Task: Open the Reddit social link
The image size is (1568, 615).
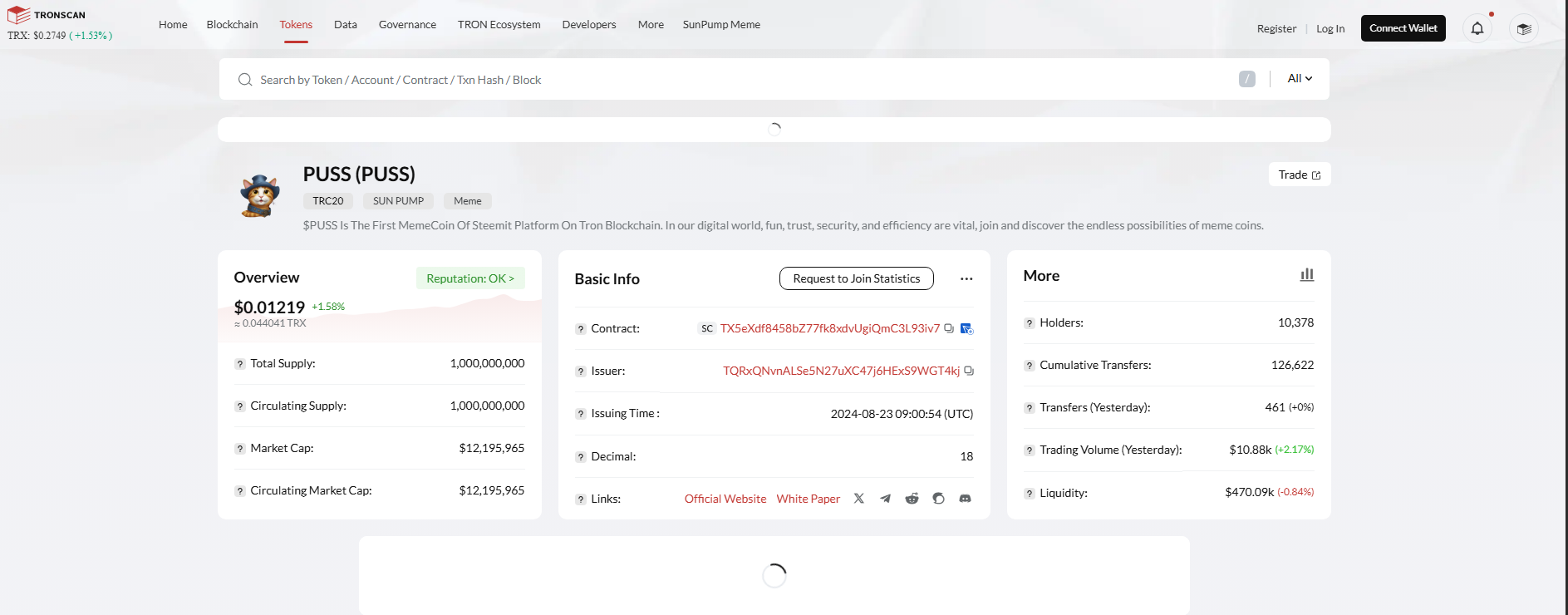Action: [x=912, y=499]
